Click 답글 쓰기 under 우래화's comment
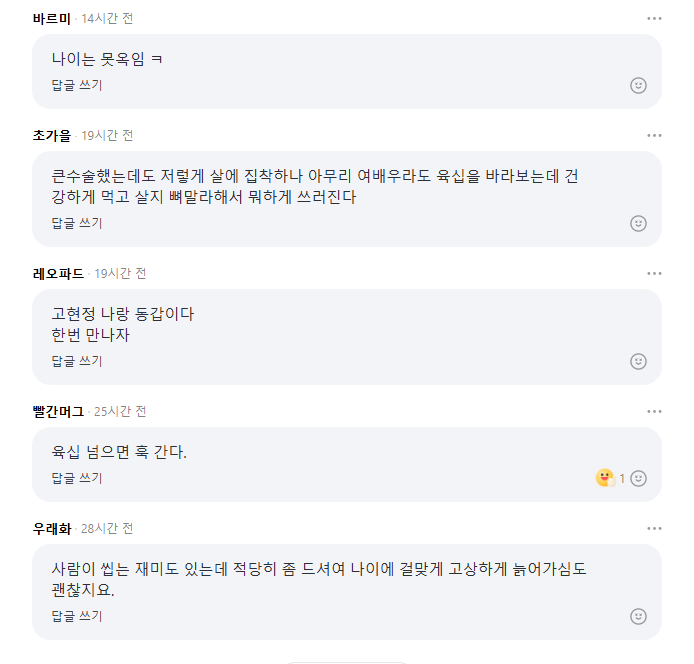Screen dimensions: 694x664 (77, 616)
